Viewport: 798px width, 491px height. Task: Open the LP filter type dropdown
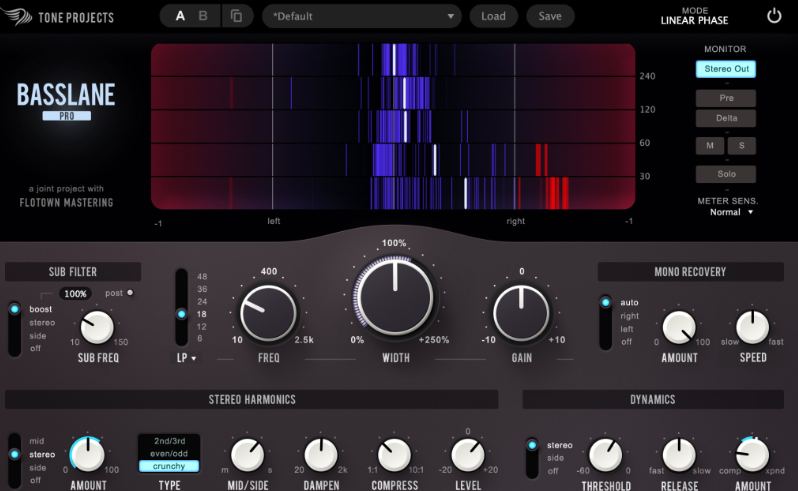click(186, 358)
